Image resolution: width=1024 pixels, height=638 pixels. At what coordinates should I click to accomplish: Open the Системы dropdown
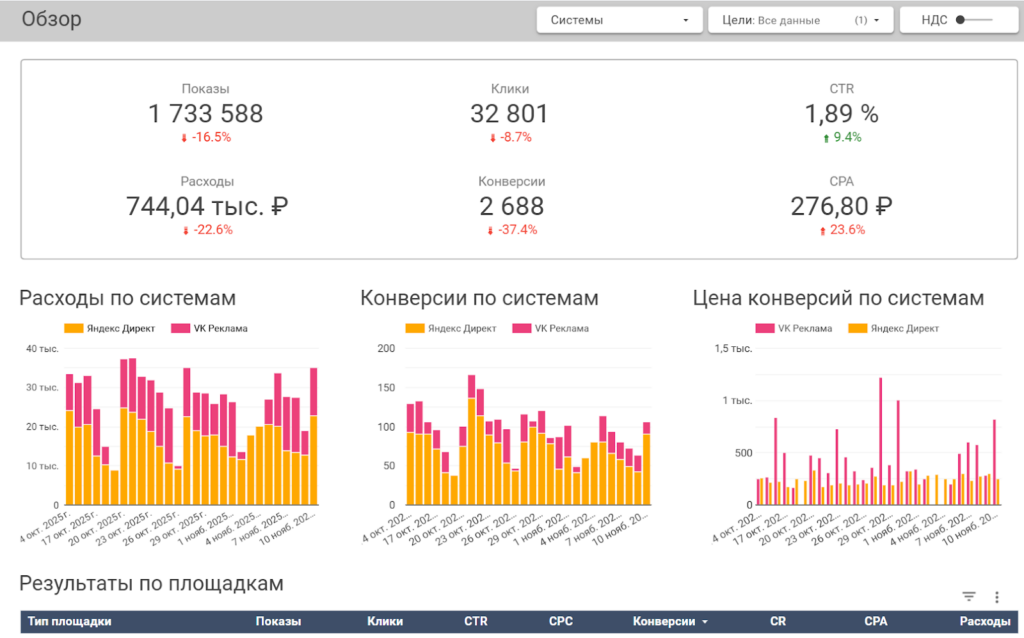[x=618, y=19]
